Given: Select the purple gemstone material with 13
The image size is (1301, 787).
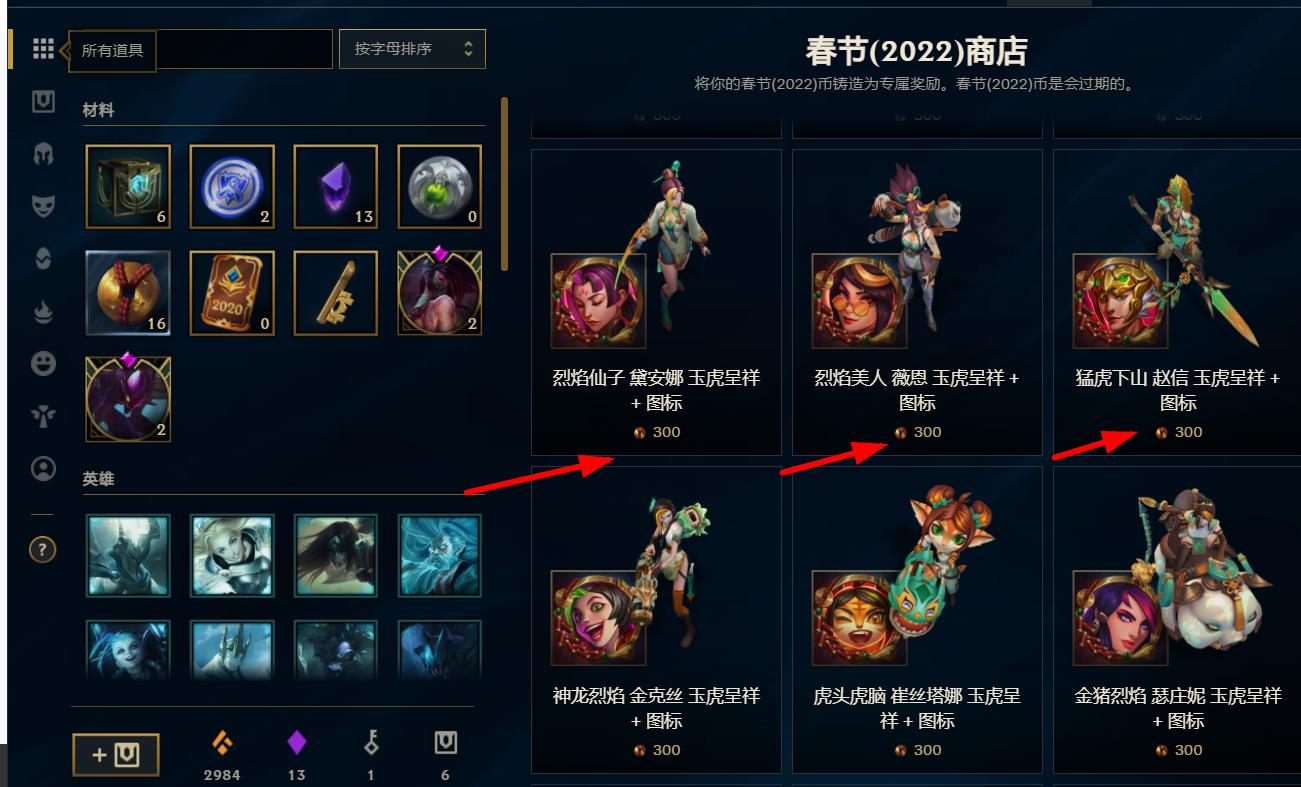Looking at the screenshot, I should (x=336, y=187).
